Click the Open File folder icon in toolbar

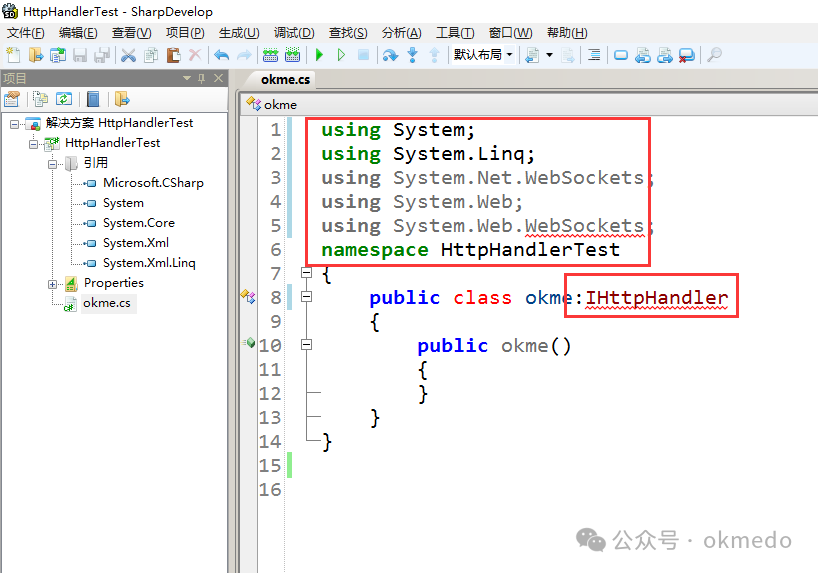click(x=35, y=55)
